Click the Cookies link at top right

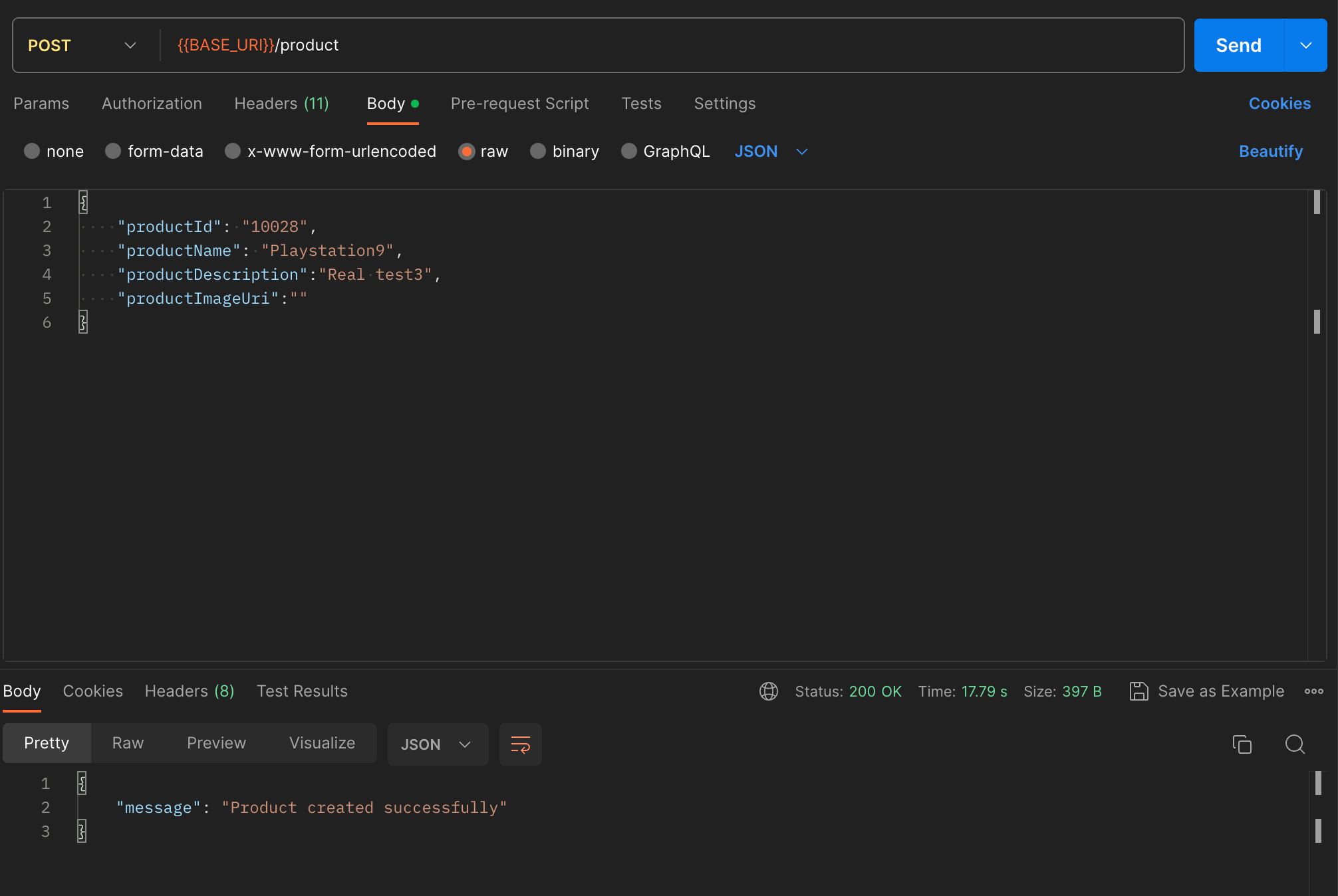click(x=1279, y=104)
